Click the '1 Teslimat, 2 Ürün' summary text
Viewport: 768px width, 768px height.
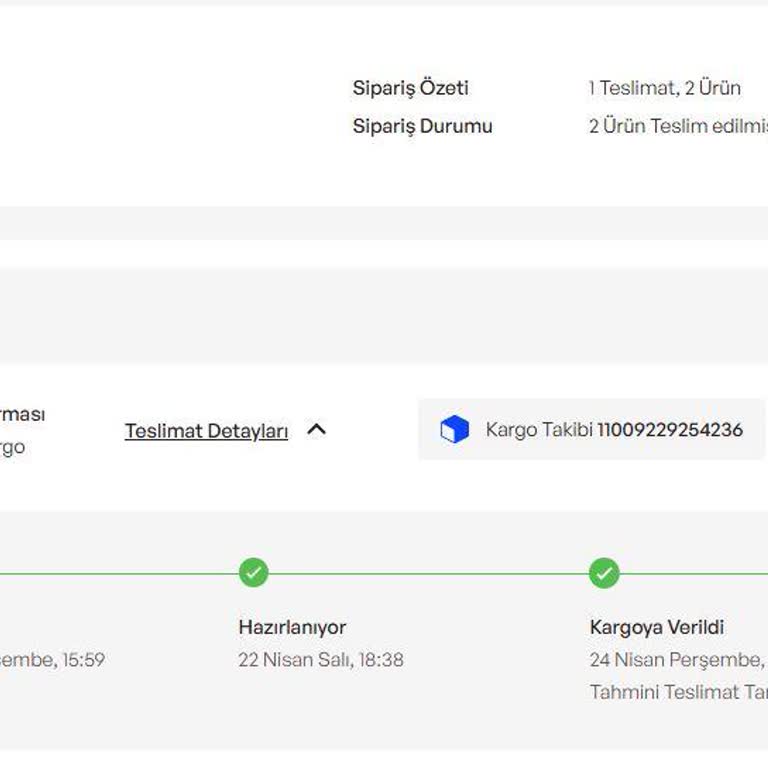[x=665, y=88]
